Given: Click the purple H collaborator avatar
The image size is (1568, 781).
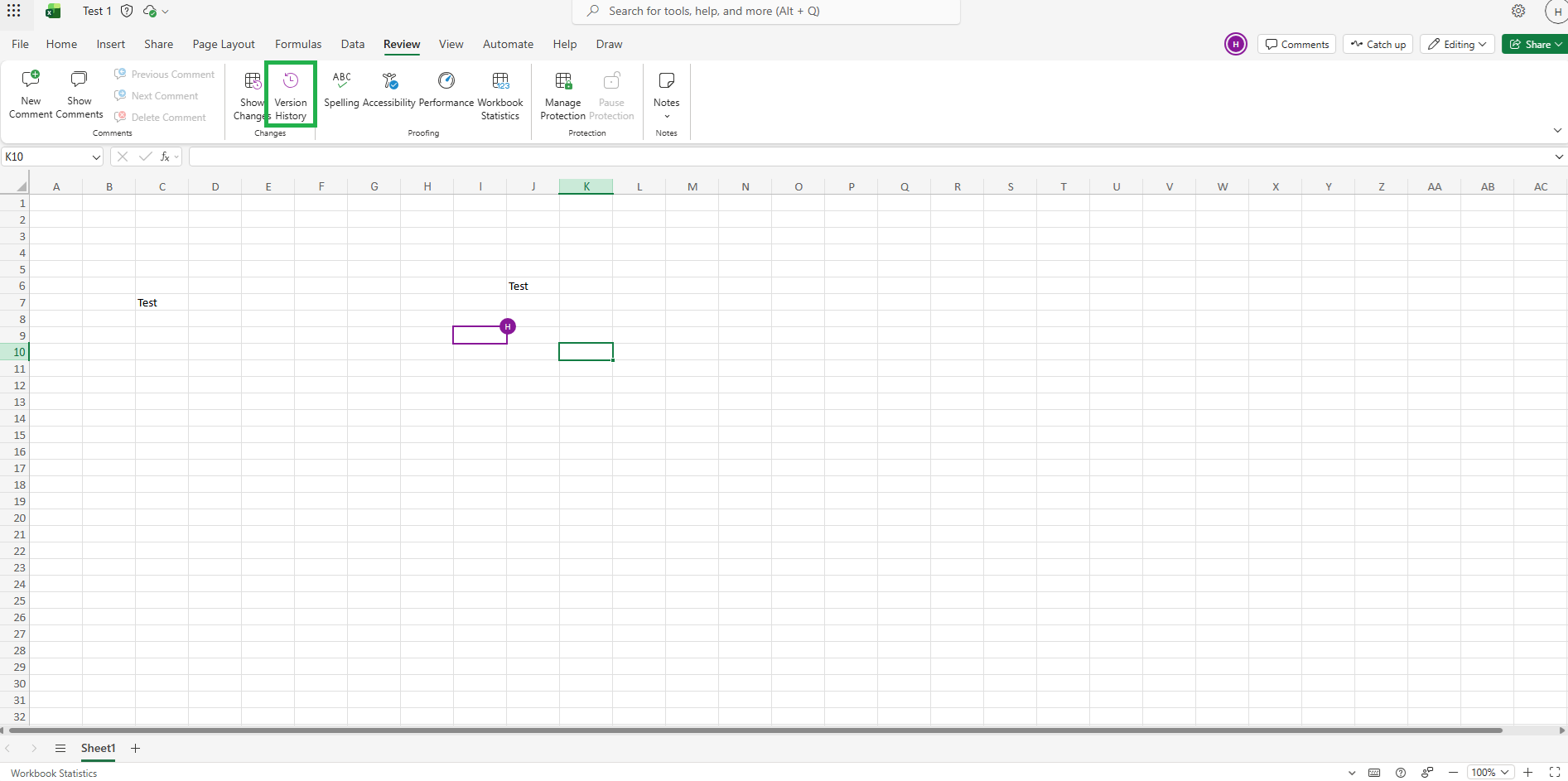Looking at the screenshot, I should click(1235, 44).
